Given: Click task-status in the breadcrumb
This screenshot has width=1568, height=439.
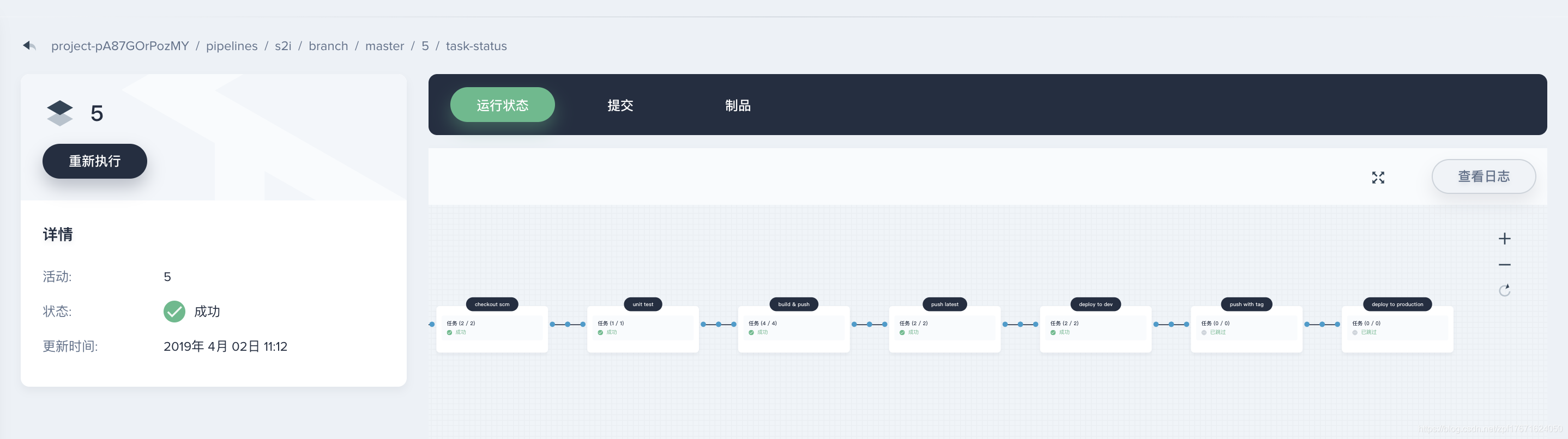Looking at the screenshot, I should pos(476,46).
